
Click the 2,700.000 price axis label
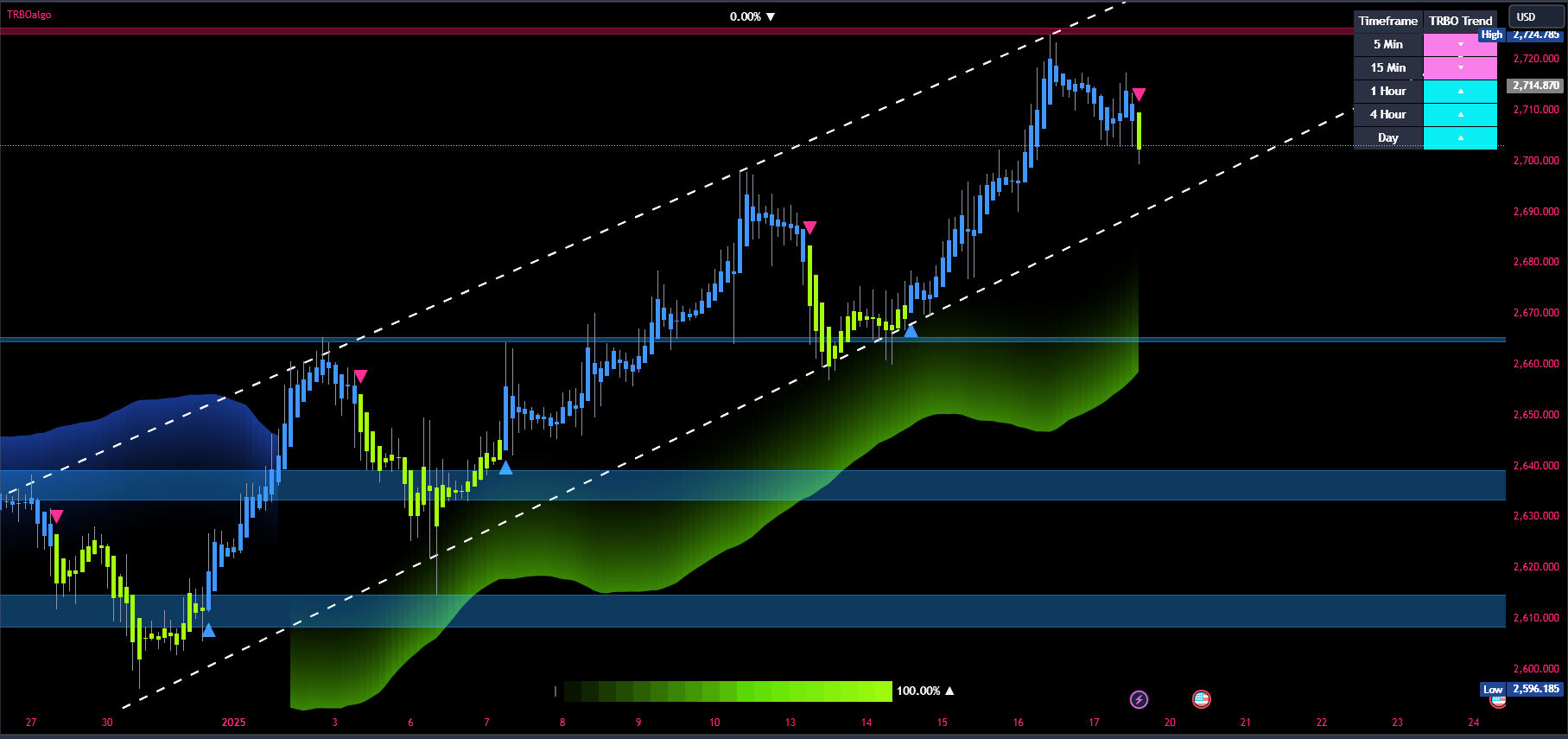[x=1536, y=161]
